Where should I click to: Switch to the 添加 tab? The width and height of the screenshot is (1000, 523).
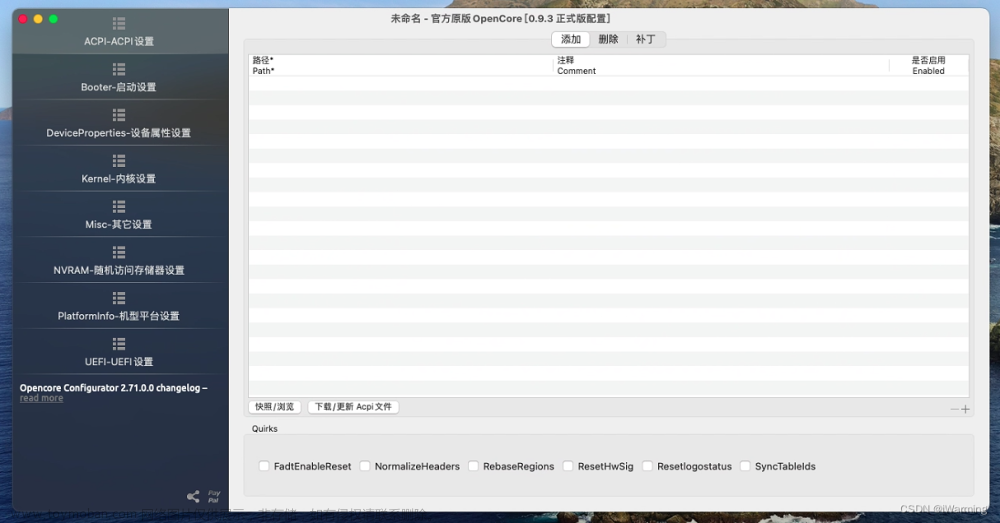coord(571,40)
